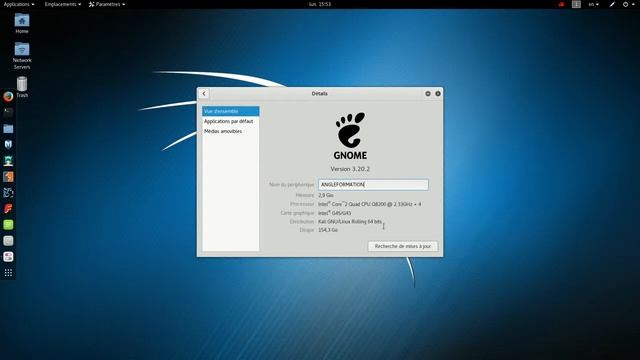Screen dimensions: 640x360
Task: Click the Intel Core 2 Quad processor value
Action: [369, 204]
